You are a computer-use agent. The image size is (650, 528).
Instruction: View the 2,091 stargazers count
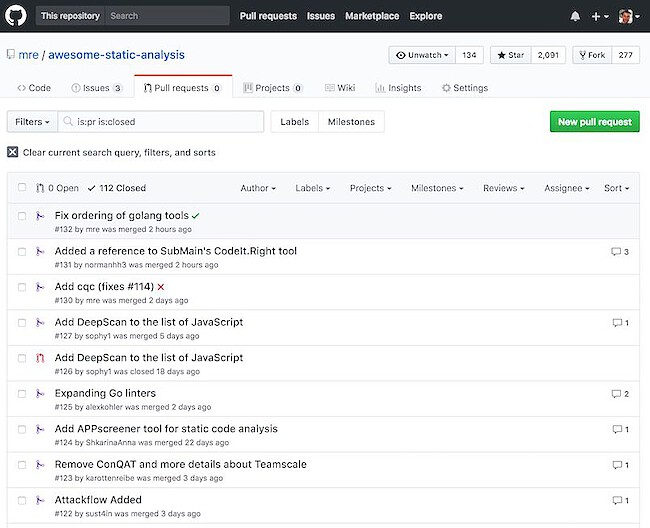coord(548,55)
